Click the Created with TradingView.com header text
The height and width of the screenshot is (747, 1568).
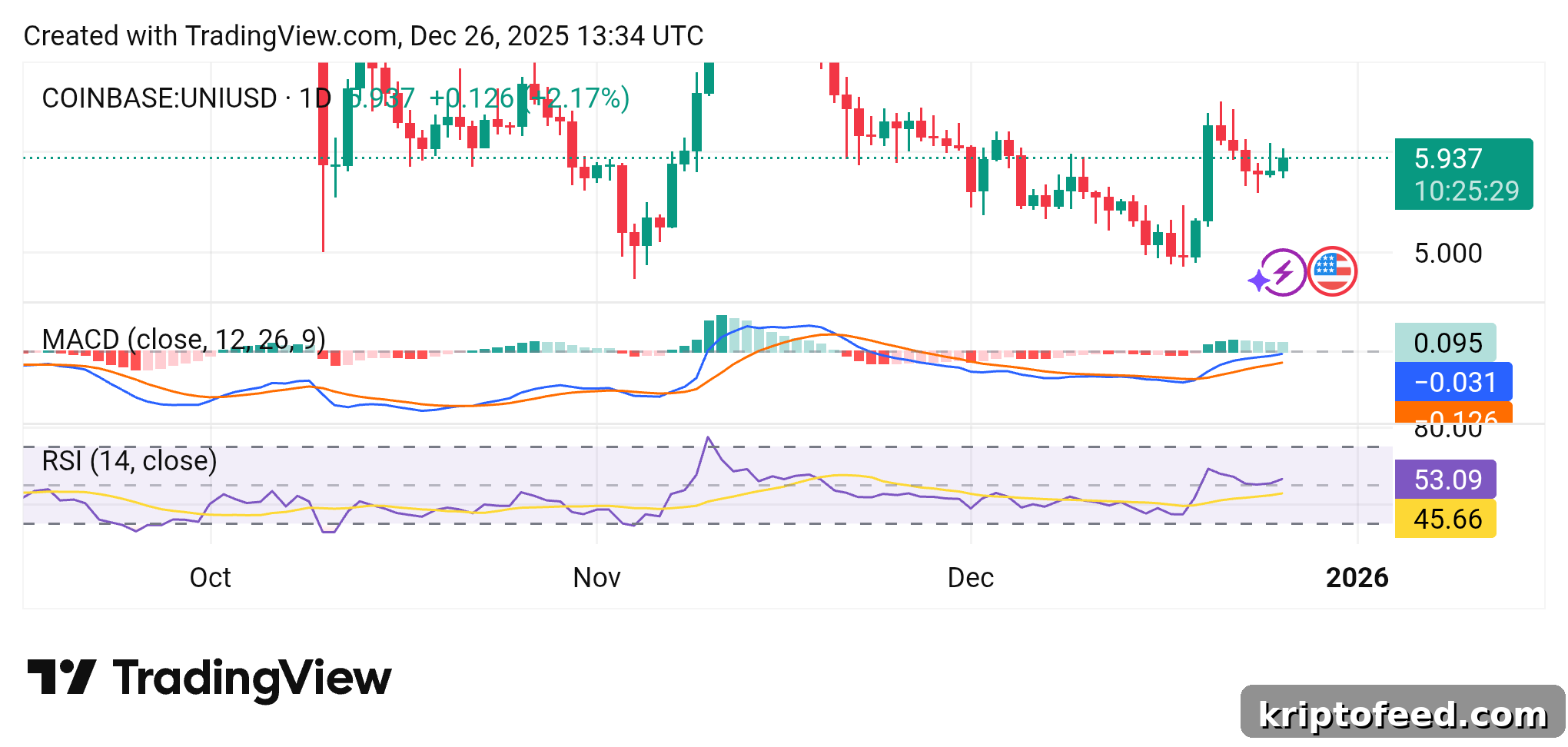pos(364,36)
